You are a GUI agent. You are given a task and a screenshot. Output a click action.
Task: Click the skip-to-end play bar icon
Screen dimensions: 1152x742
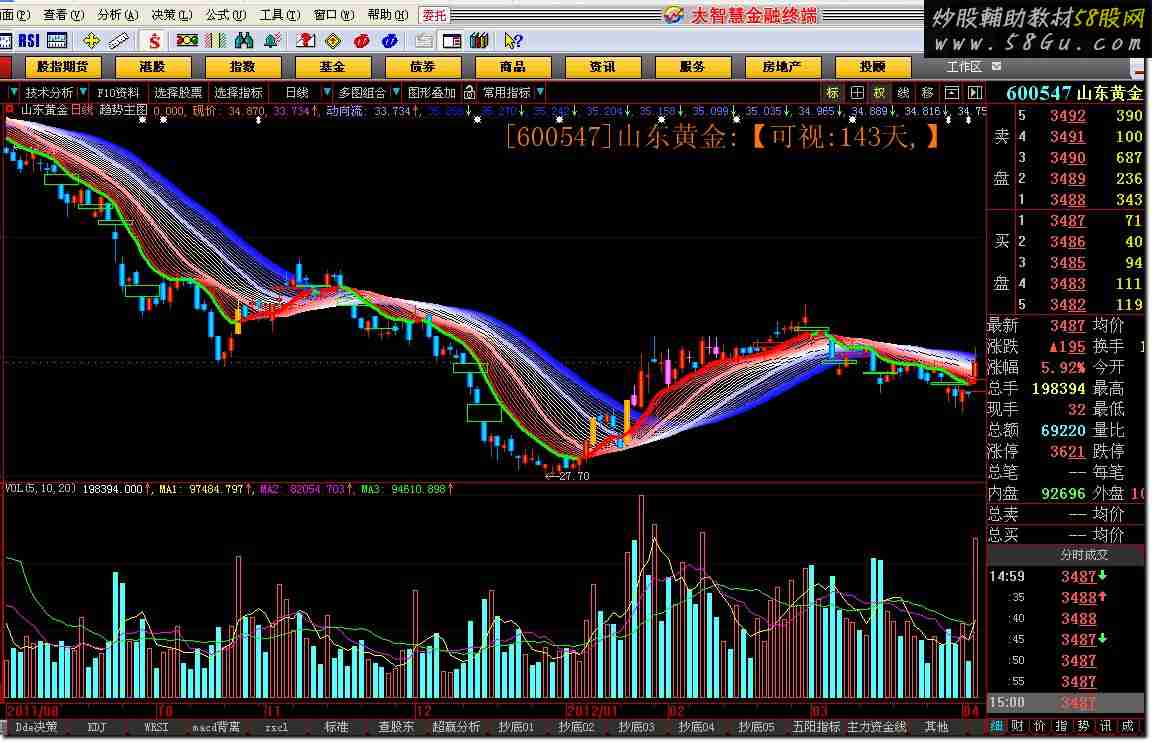pyautogui.click(x=975, y=93)
